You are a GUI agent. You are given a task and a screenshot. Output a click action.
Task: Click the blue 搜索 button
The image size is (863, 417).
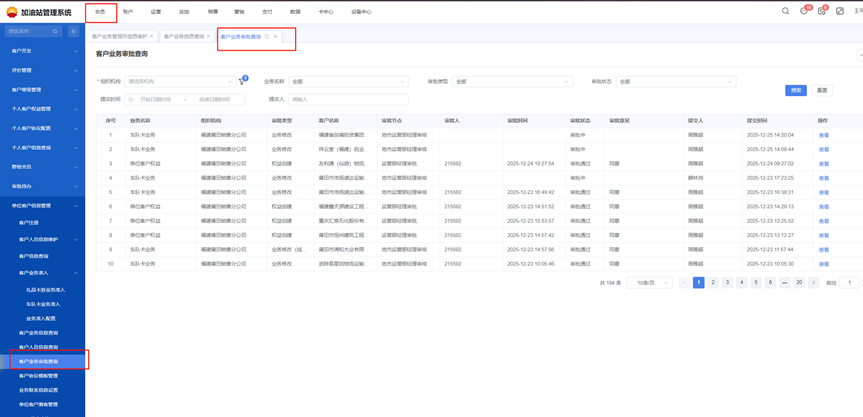point(796,90)
